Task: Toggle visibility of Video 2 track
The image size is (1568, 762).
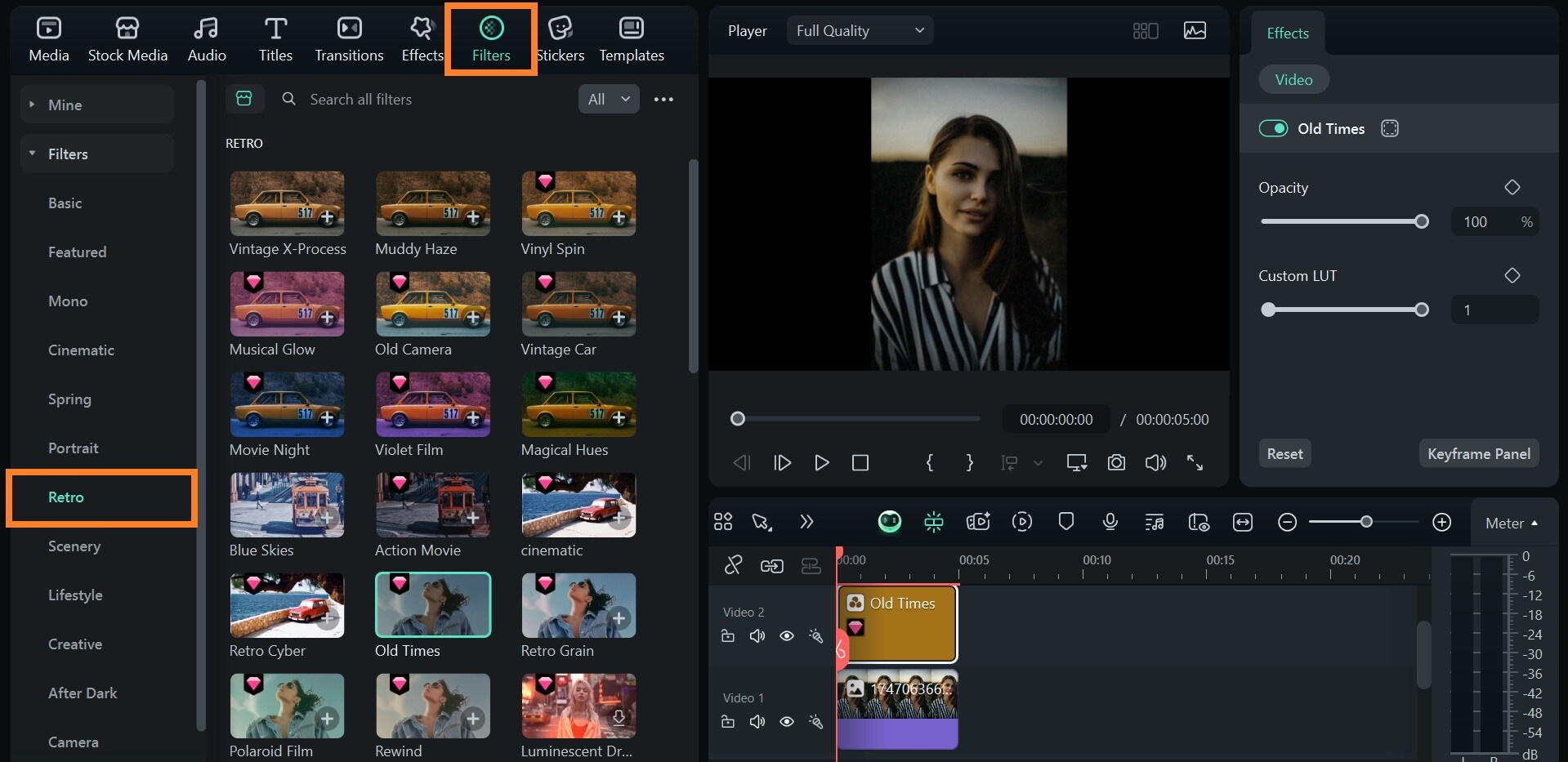Action: (787, 636)
